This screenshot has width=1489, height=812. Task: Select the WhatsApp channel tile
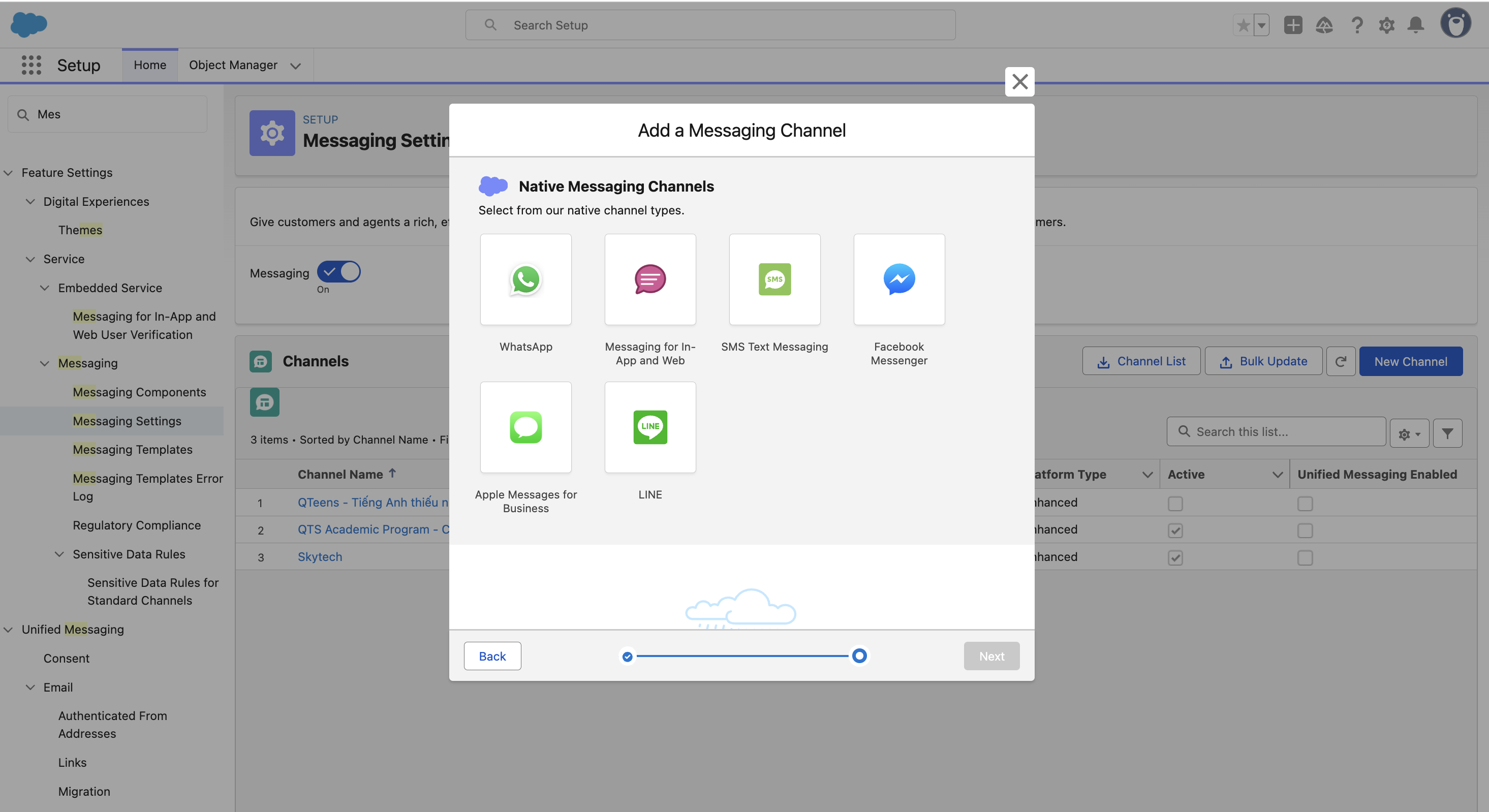click(525, 279)
